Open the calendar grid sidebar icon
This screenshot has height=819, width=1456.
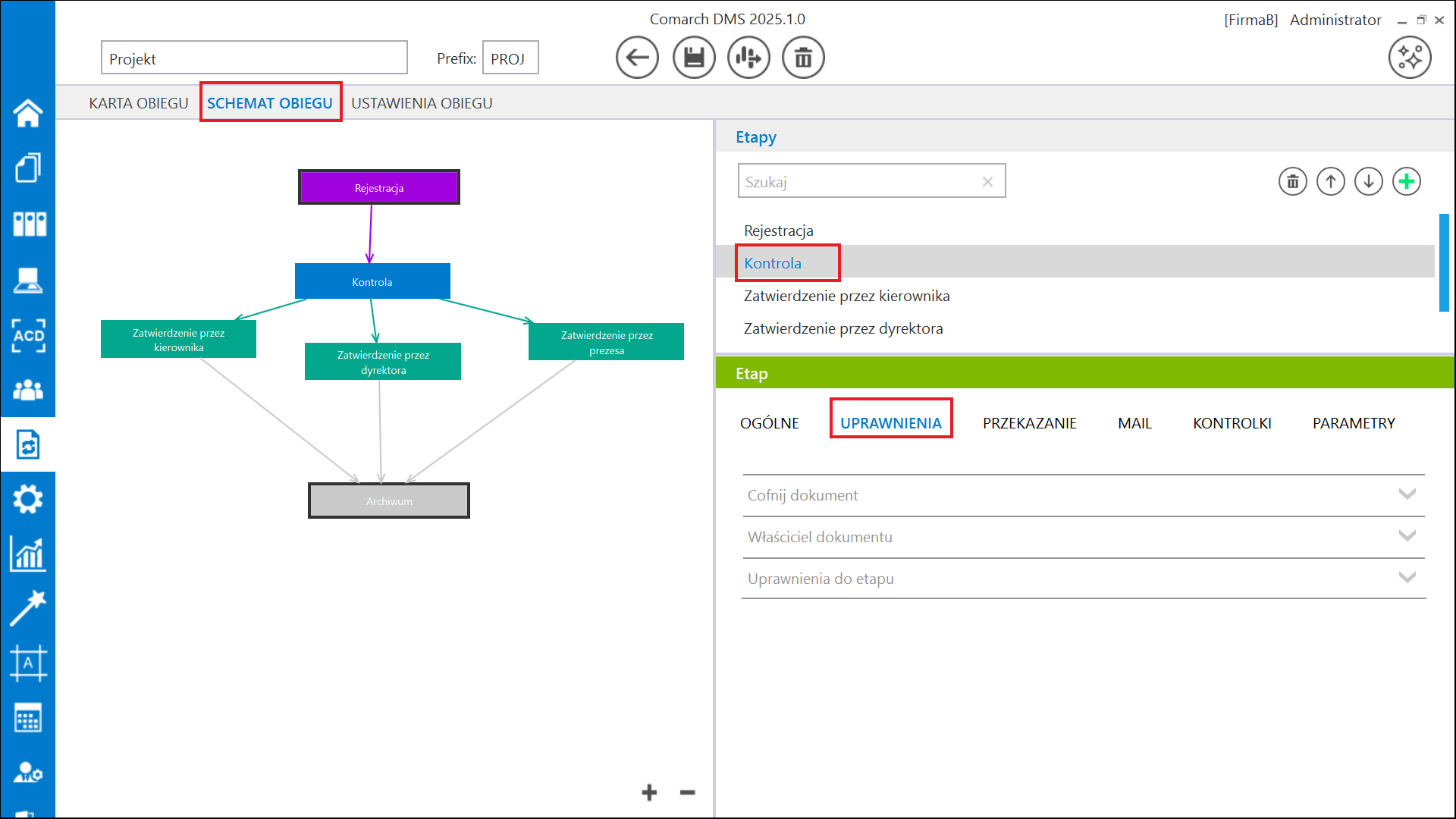pyautogui.click(x=28, y=717)
